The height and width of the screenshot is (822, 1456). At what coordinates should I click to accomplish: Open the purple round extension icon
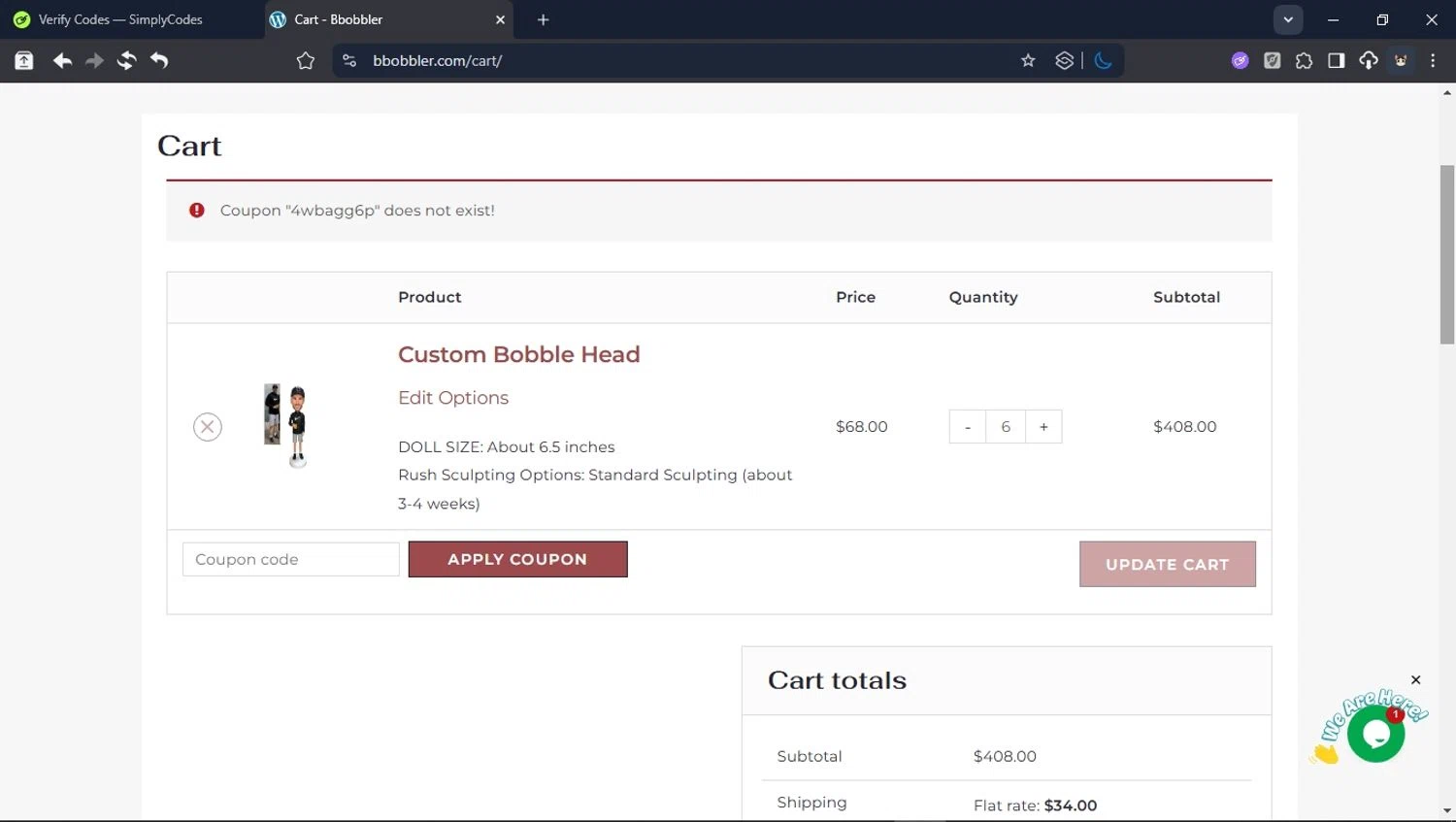point(1240,60)
